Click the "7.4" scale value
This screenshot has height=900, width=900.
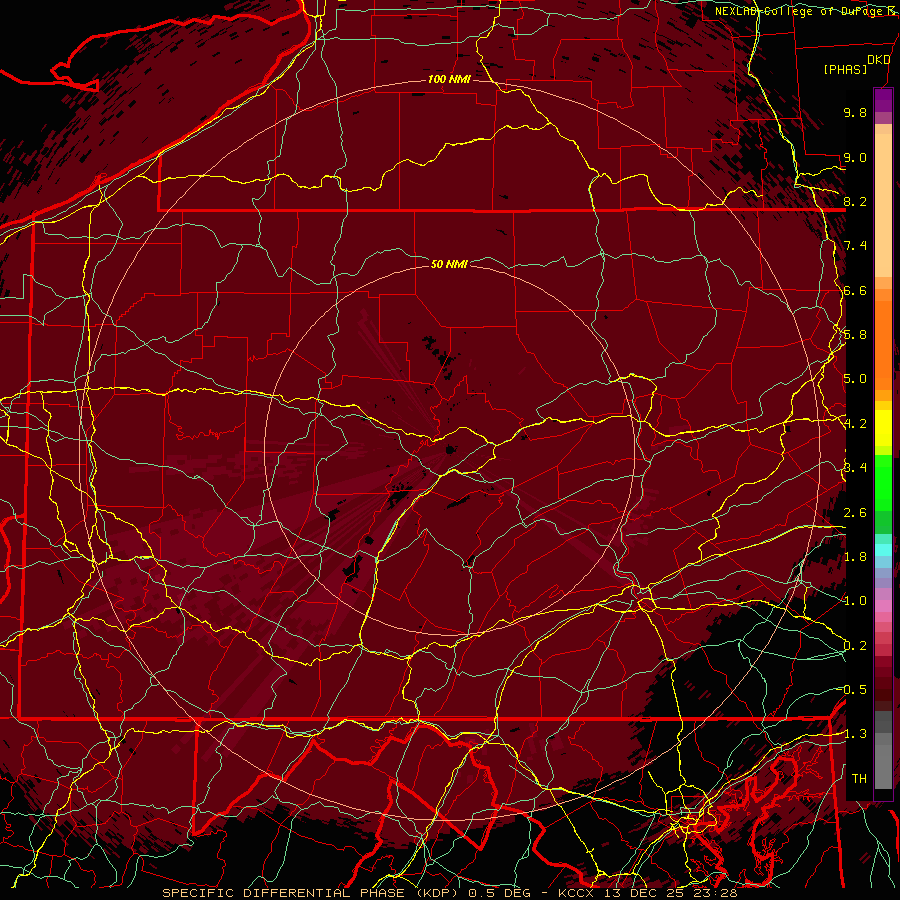(x=855, y=246)
